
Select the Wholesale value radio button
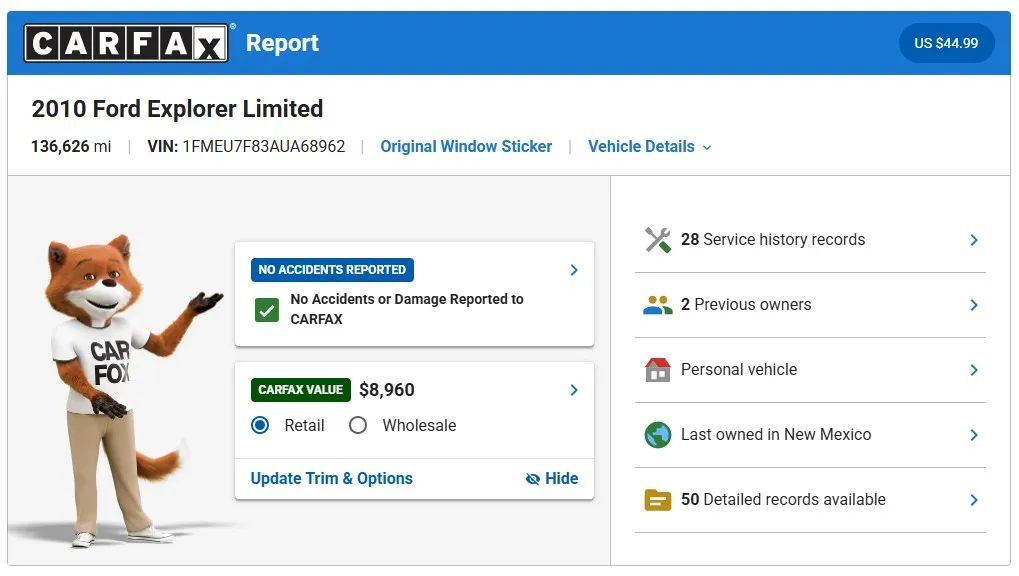tap(358, 425)
